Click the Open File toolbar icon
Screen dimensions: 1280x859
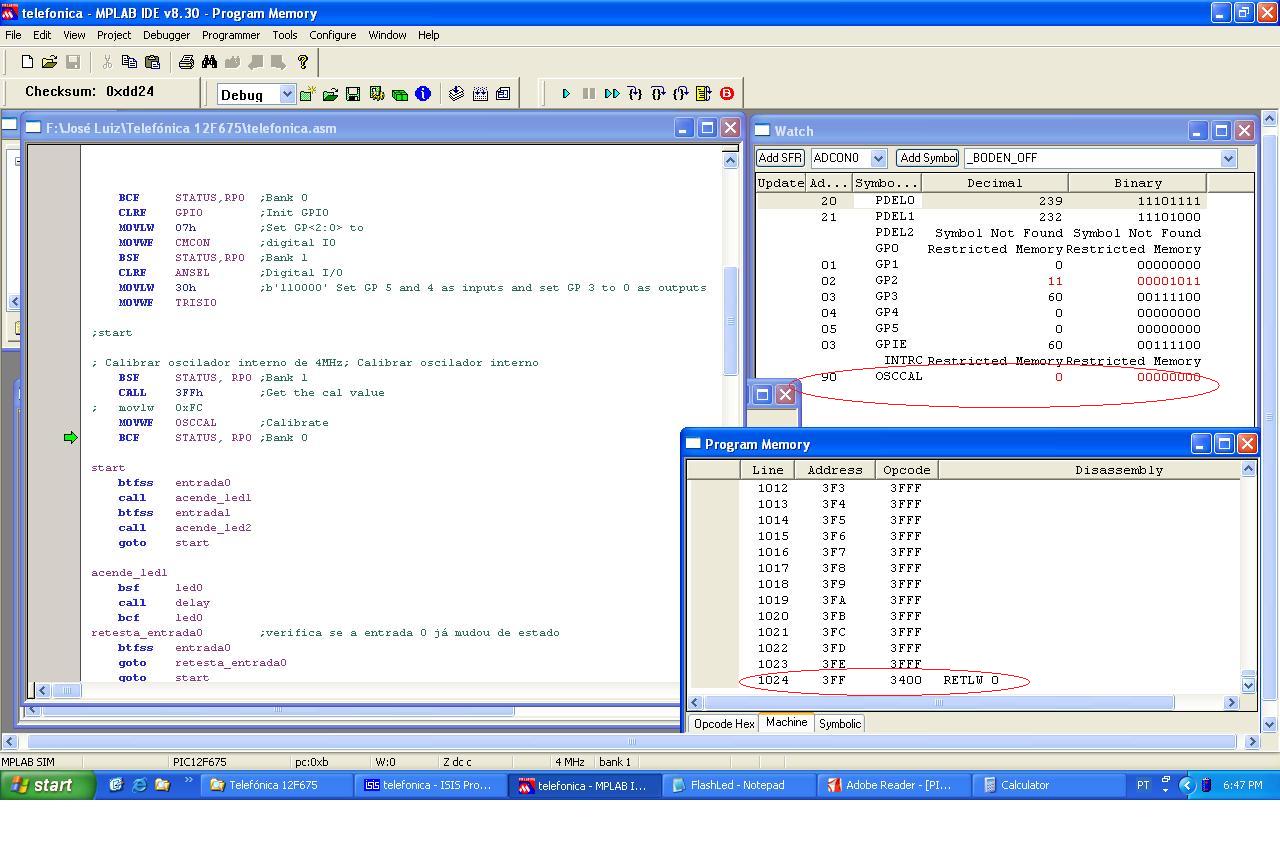(49, 62)
